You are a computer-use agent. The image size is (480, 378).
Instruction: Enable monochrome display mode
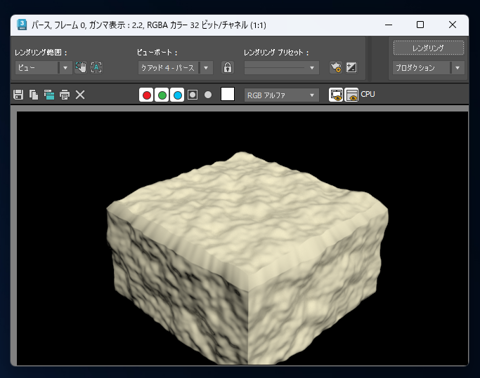208,95
